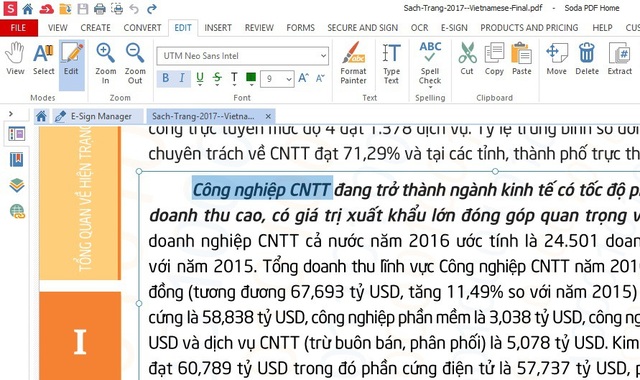Expand the side panel chevron
Viewport: 640px width, 380px height.
pyautogui.click(x=11, y=114)
